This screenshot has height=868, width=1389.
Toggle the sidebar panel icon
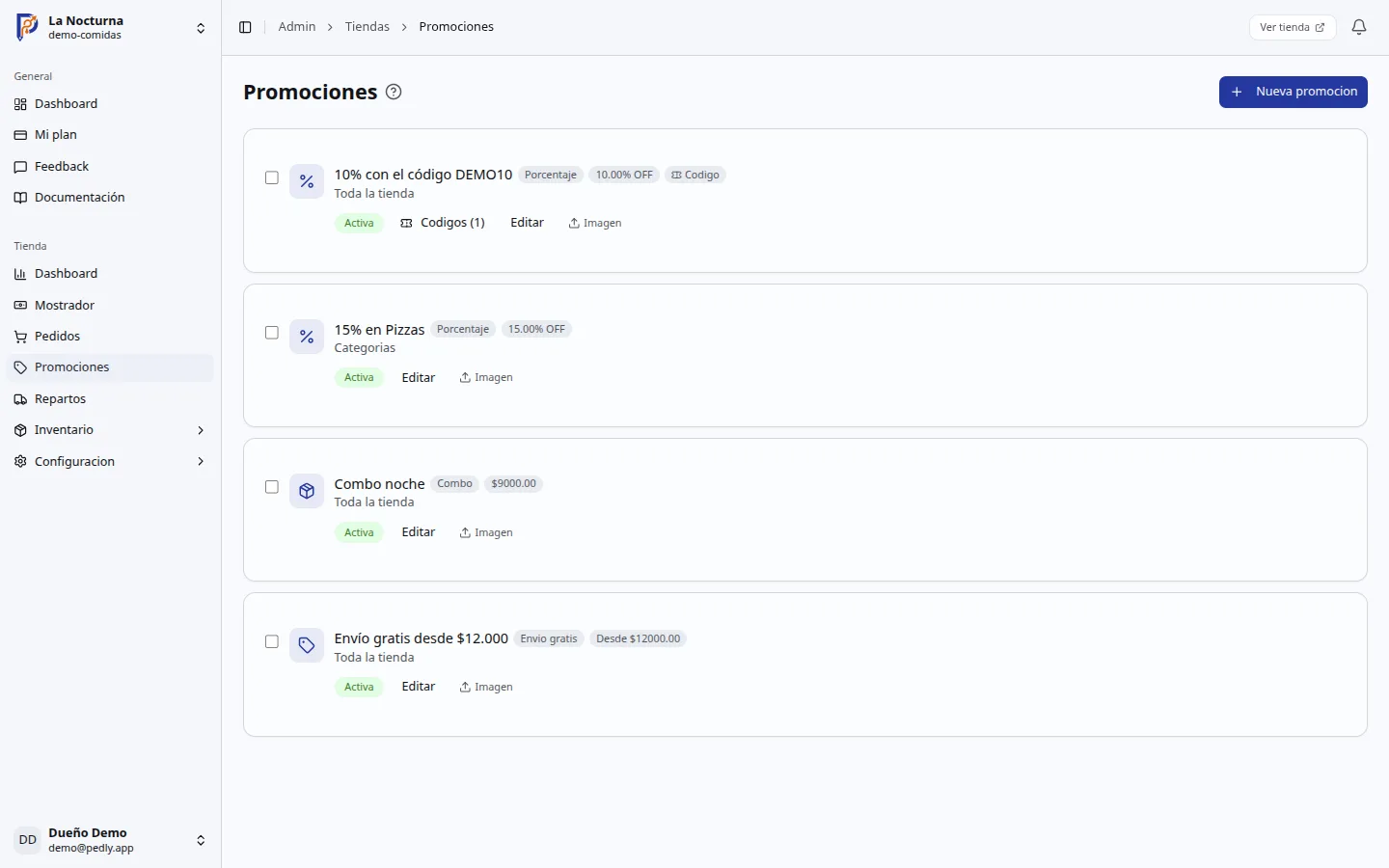tap(245, 27)
